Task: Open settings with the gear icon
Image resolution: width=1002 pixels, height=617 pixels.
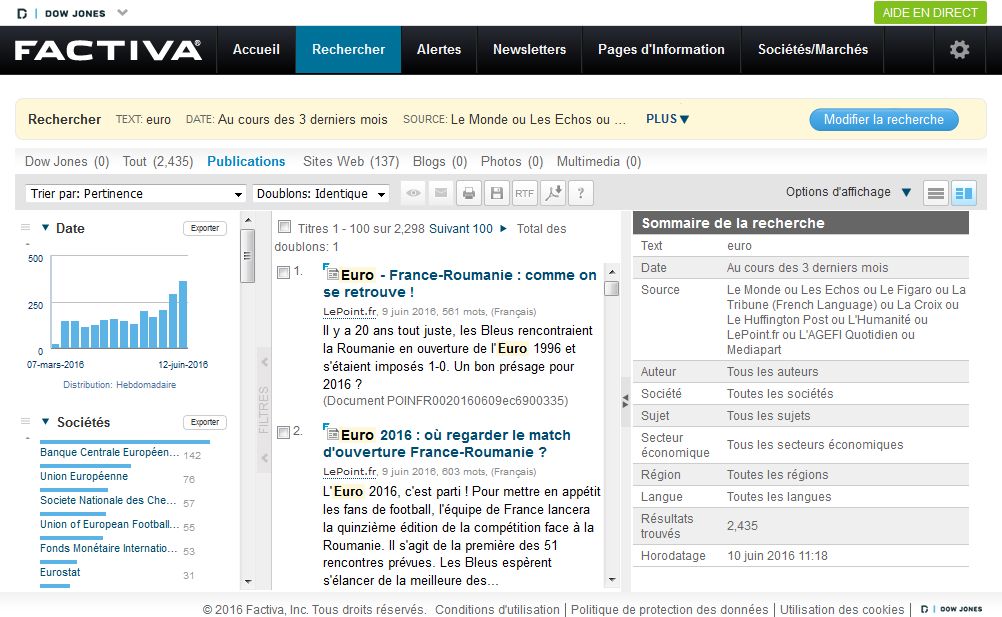Action: tap(959, 49)
